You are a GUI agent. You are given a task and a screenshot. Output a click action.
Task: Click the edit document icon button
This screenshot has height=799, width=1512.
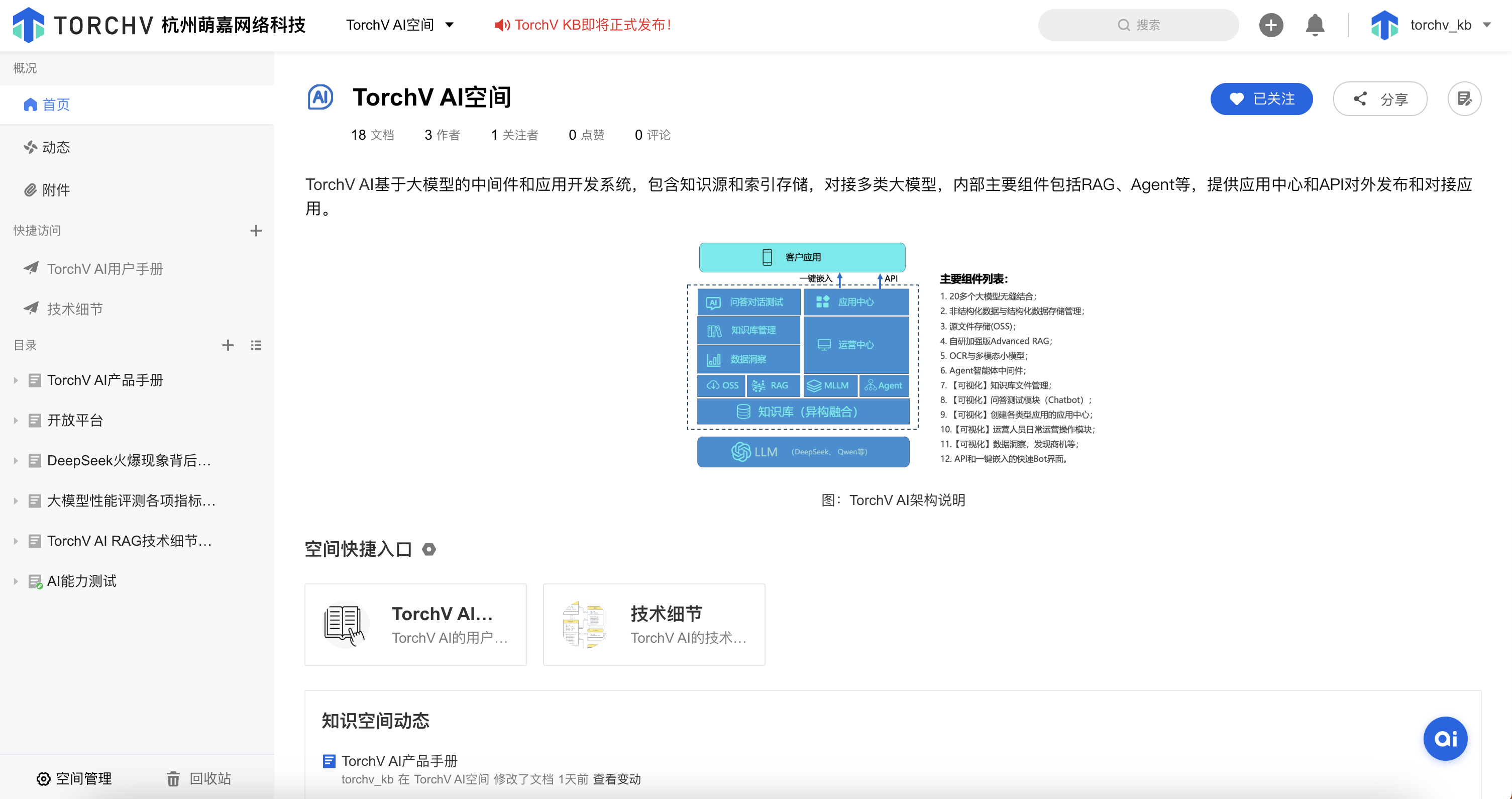pyautogui.click(x=1464, y=98)
